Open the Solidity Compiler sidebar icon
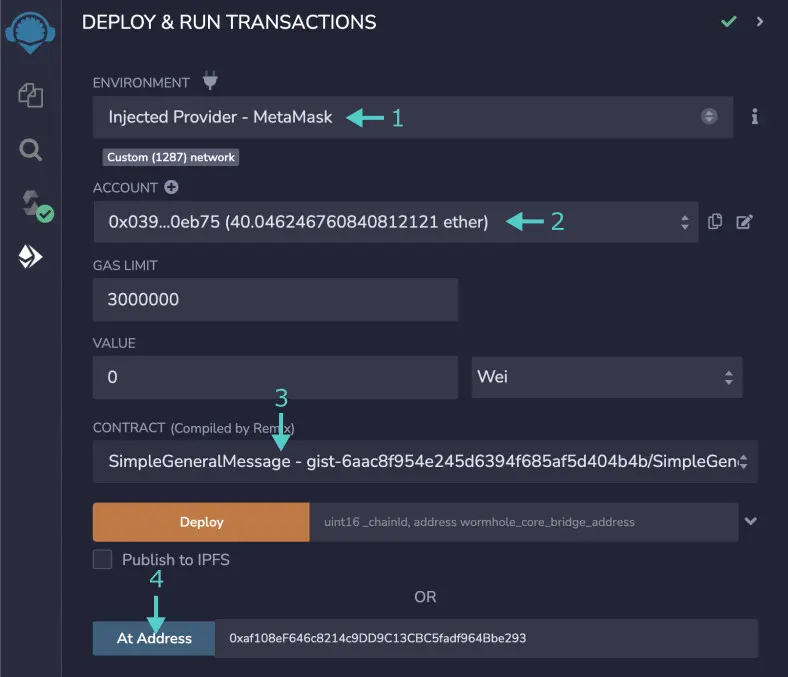 click(x=37, y=205)
